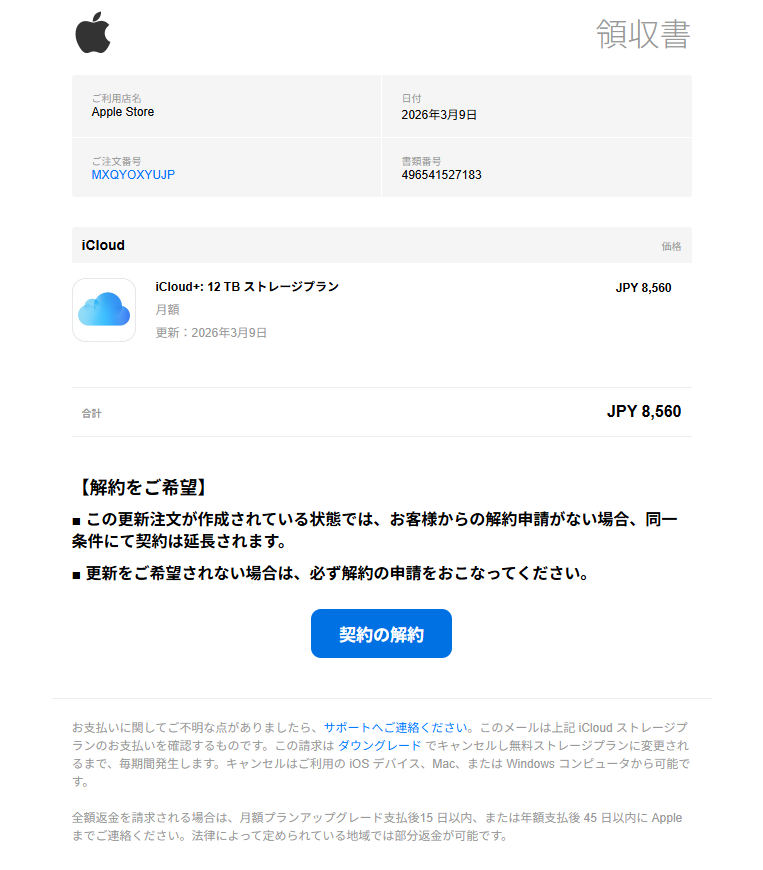The image size is (763, 870).
Task: Click the item price JPY 8,560
Action: tap(643, 288)
